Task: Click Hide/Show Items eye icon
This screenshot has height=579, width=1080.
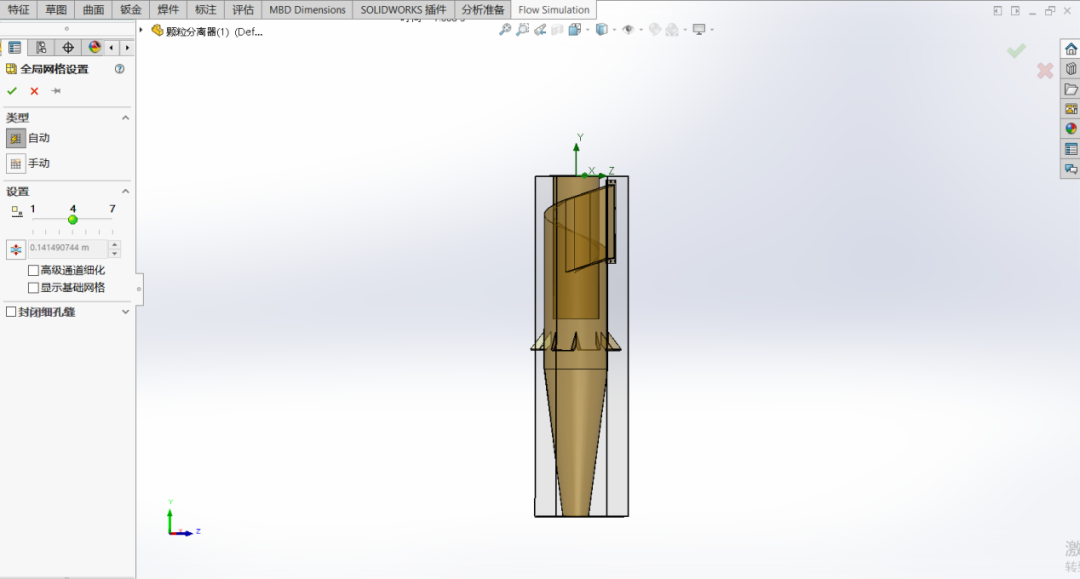Action: coord(628,30)
